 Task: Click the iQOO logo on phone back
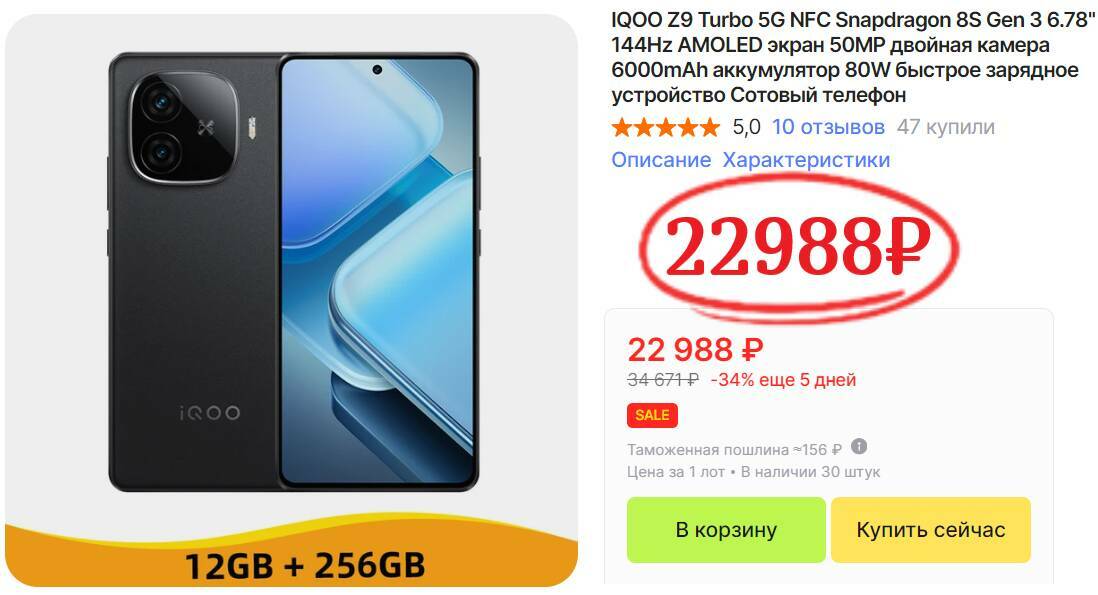[209, 413]
